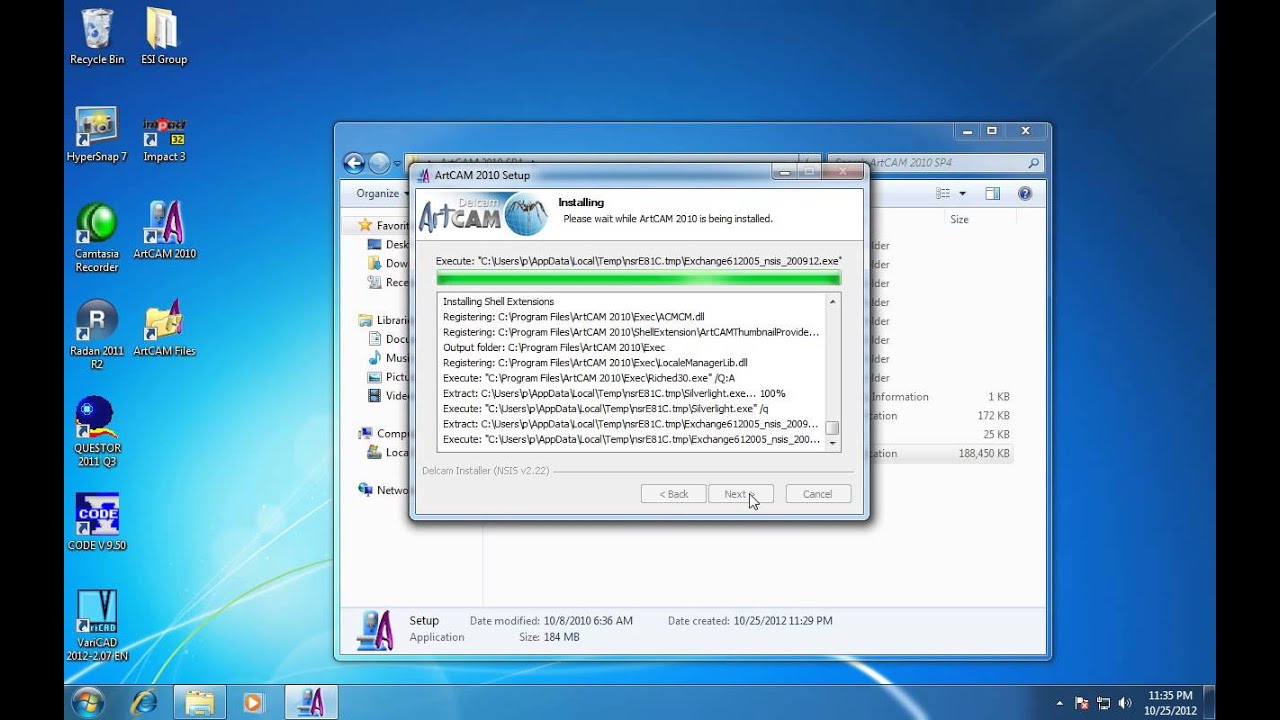Select the 188,450 KB file row
The image size is (1280, 720).
tap(940, 453)
